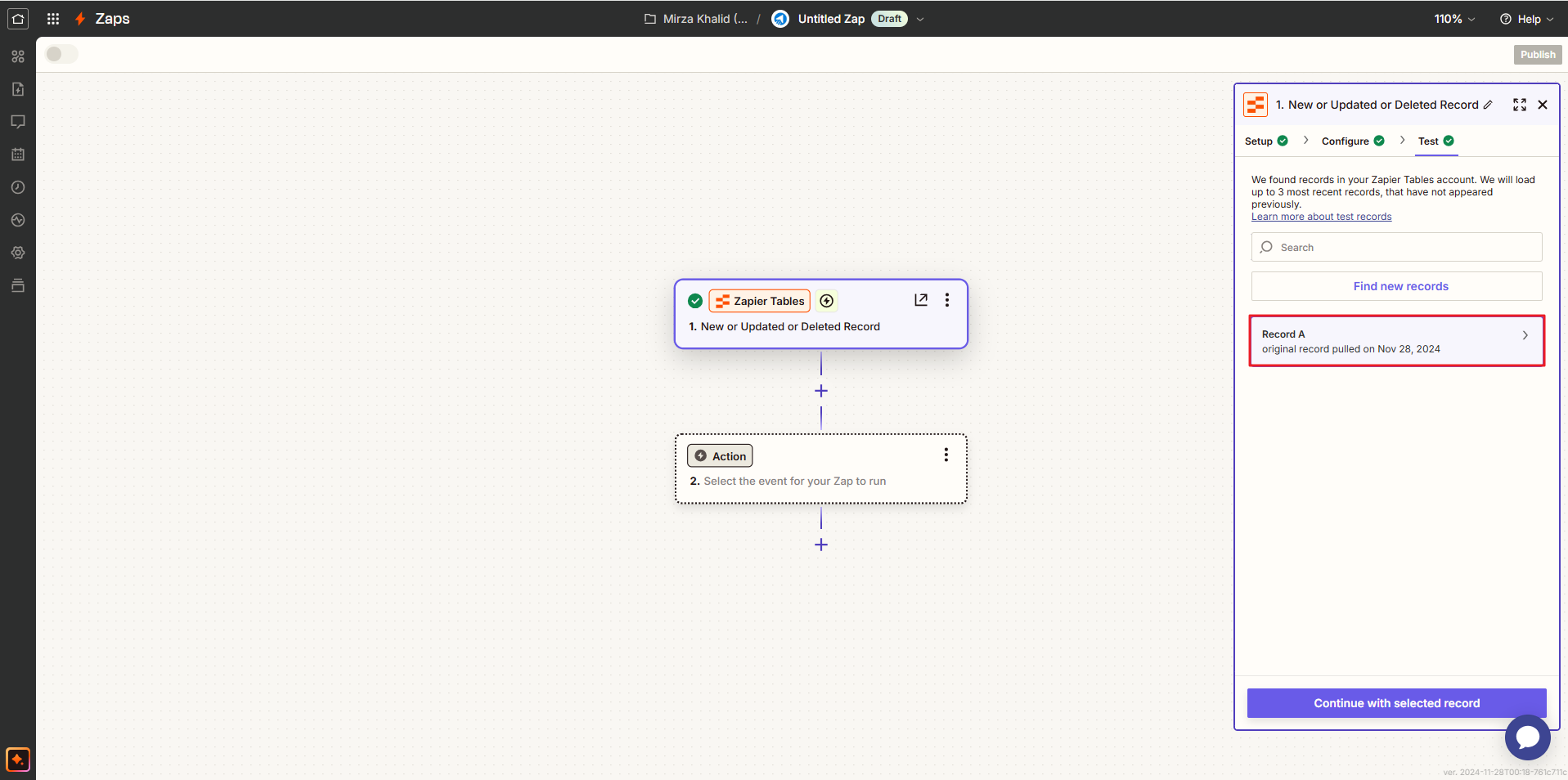Expand the Untitled Zap Draft chevron
Viewport: 1568px width, 780px height.
920,19
